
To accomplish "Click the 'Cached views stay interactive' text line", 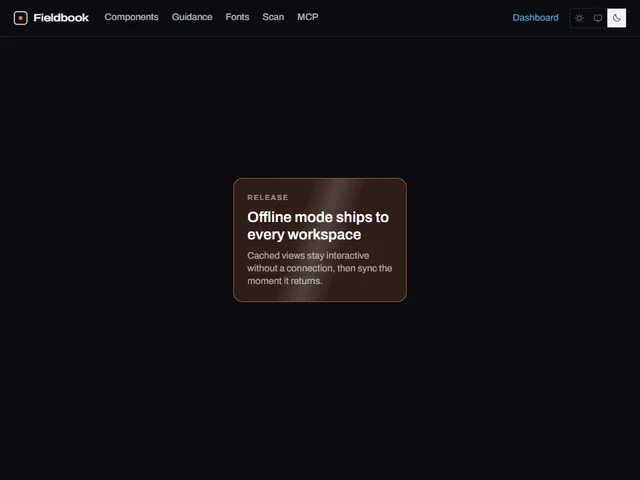I will 308,256.
